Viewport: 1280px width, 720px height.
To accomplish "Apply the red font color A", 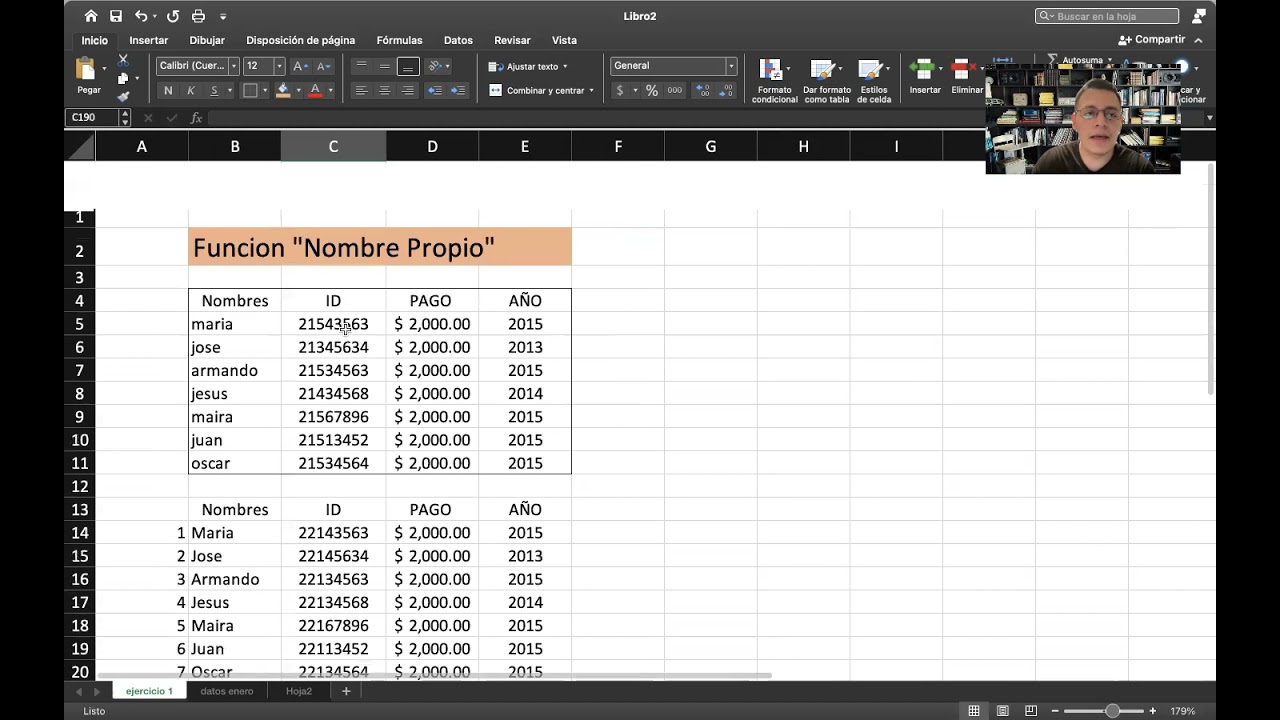I will coord(315,90).
